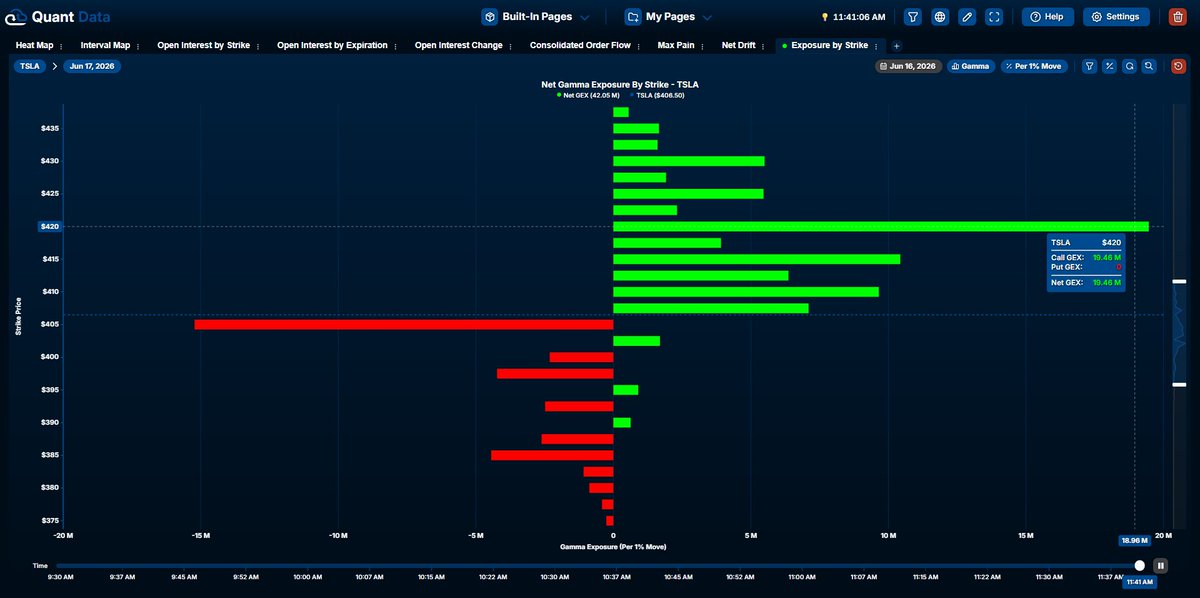Click the longest green bar at $420 strike
The height and width of the screenshot is (598, 1200).
[x=880, y=226]
